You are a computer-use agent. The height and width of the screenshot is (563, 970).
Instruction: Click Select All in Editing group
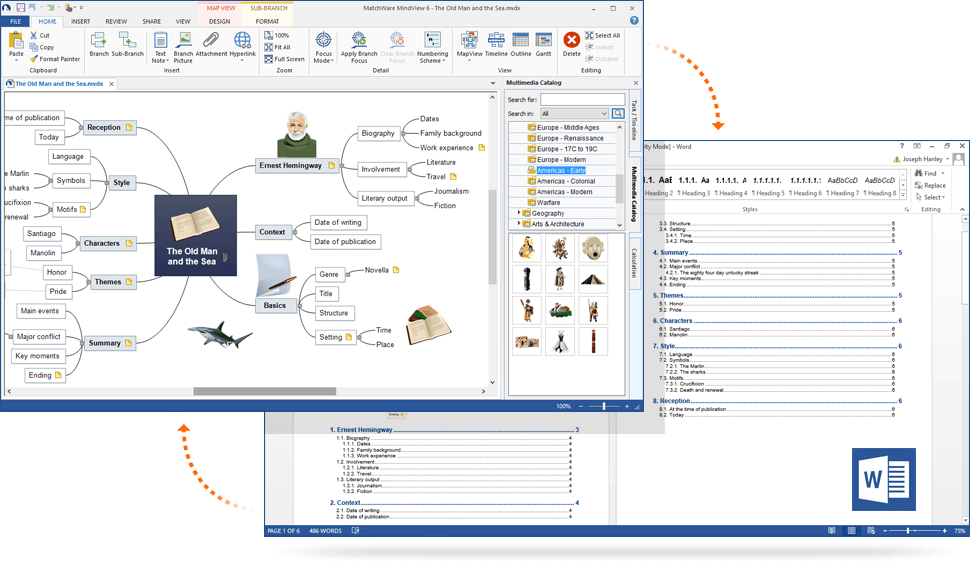pos(603,35)
